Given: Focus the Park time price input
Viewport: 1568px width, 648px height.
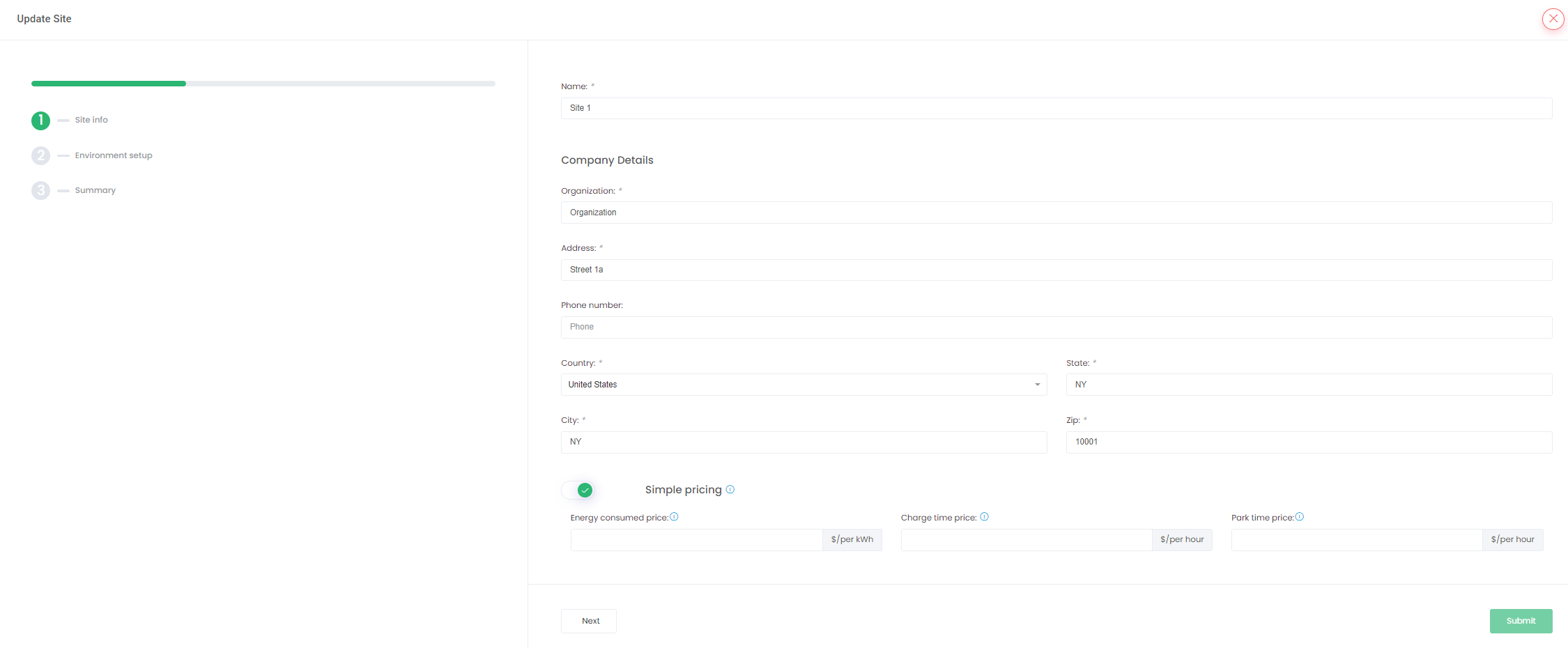Looking at the screenshot, I should point(1355,540).
